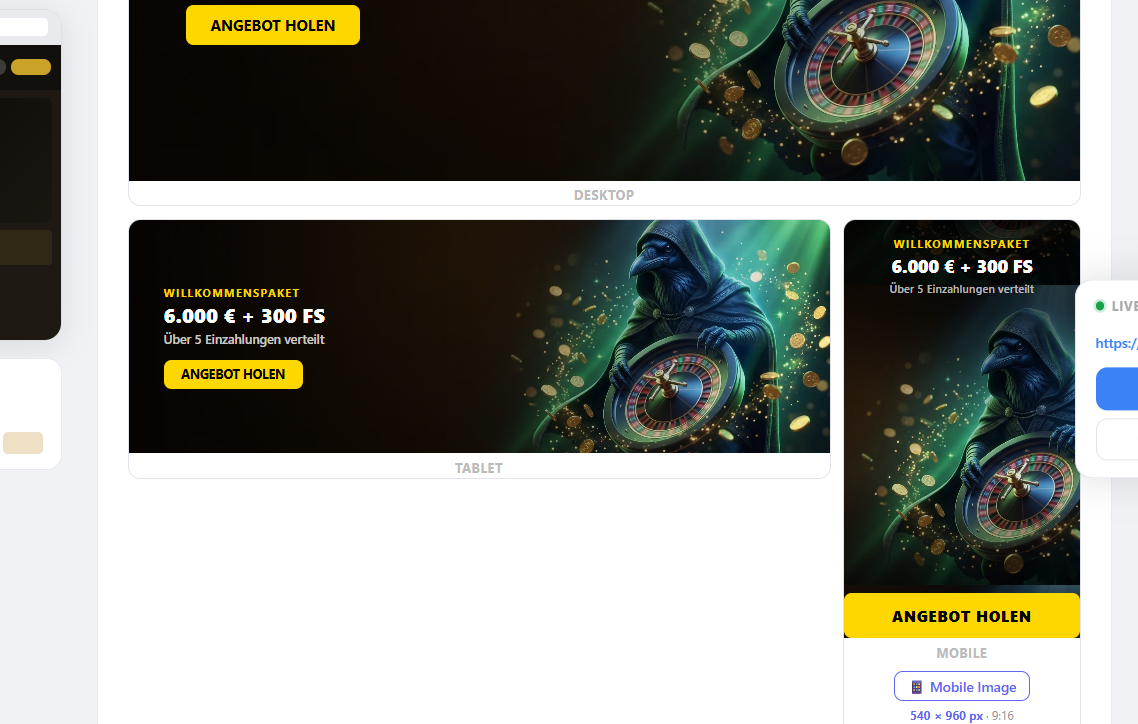Open the https link under LIVE
This screenshot has width=1138, height=724.
1116,343
